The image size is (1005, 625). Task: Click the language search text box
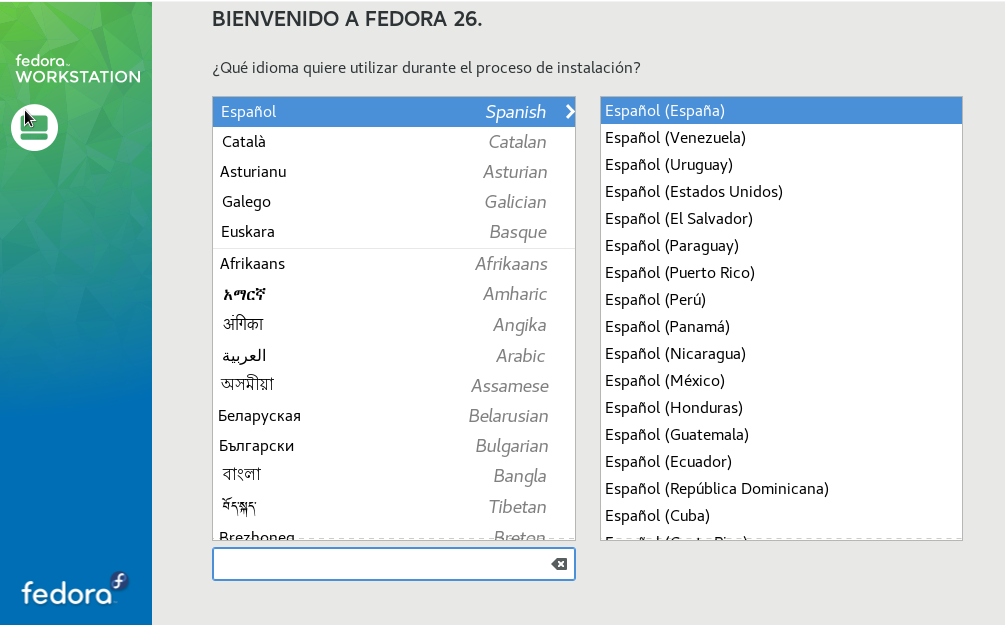(x=380, y=564)
